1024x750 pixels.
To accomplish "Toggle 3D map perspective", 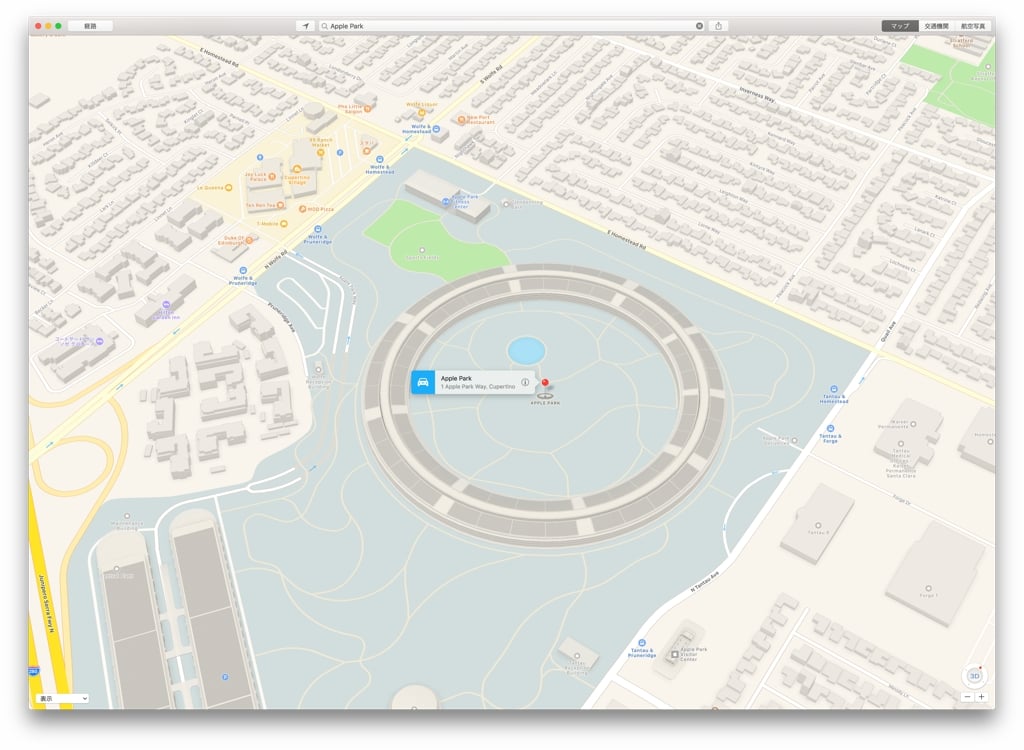I will click(975, 677).
